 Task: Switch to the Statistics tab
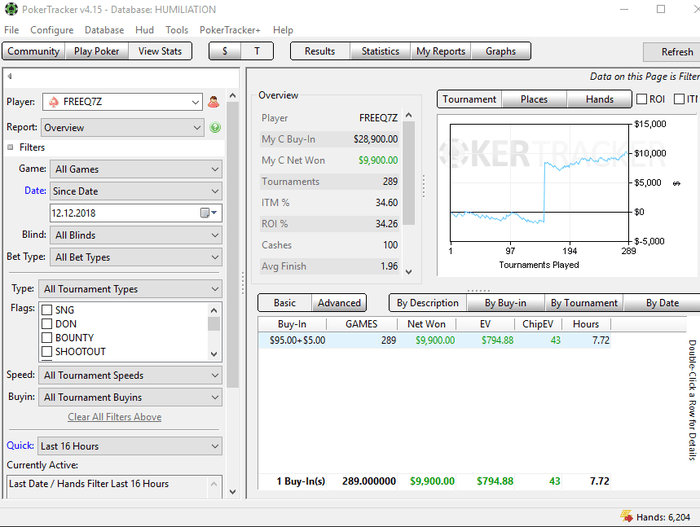[x=380, y=51]
